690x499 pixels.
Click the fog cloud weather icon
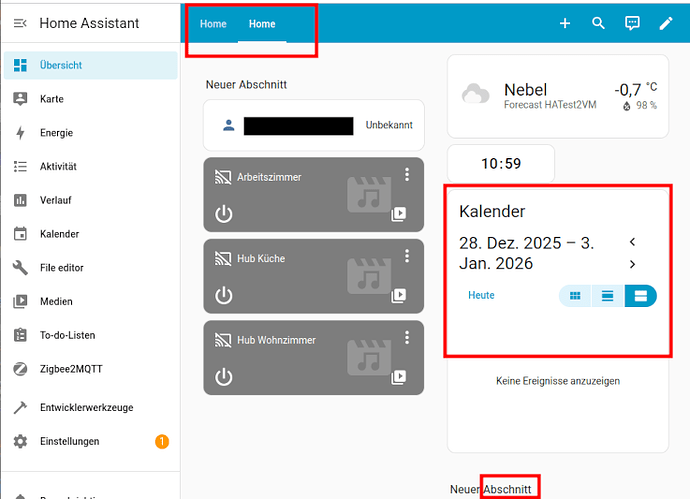475,93
